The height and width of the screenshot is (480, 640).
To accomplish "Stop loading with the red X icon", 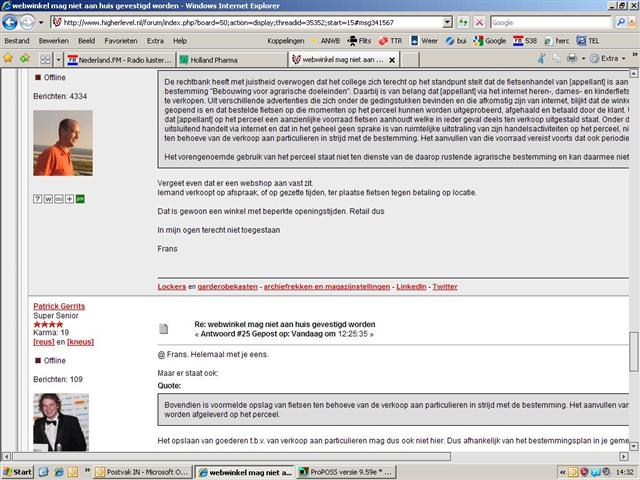I will click(480, 22).
